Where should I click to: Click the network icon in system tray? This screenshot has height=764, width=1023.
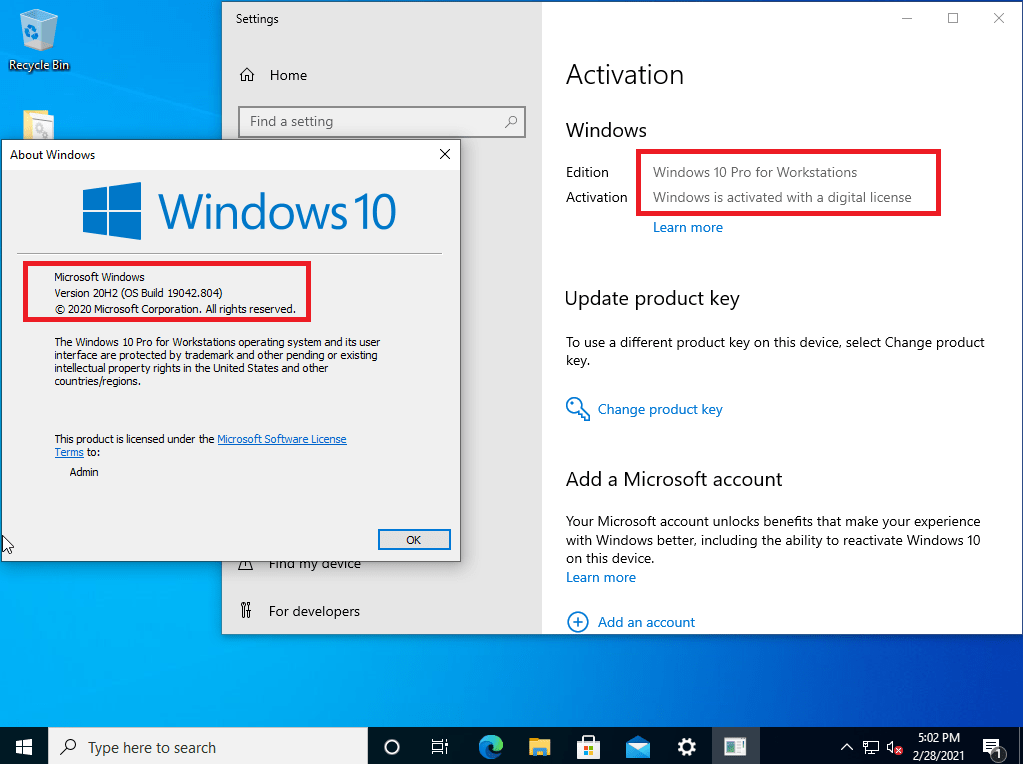click(870, 747)
